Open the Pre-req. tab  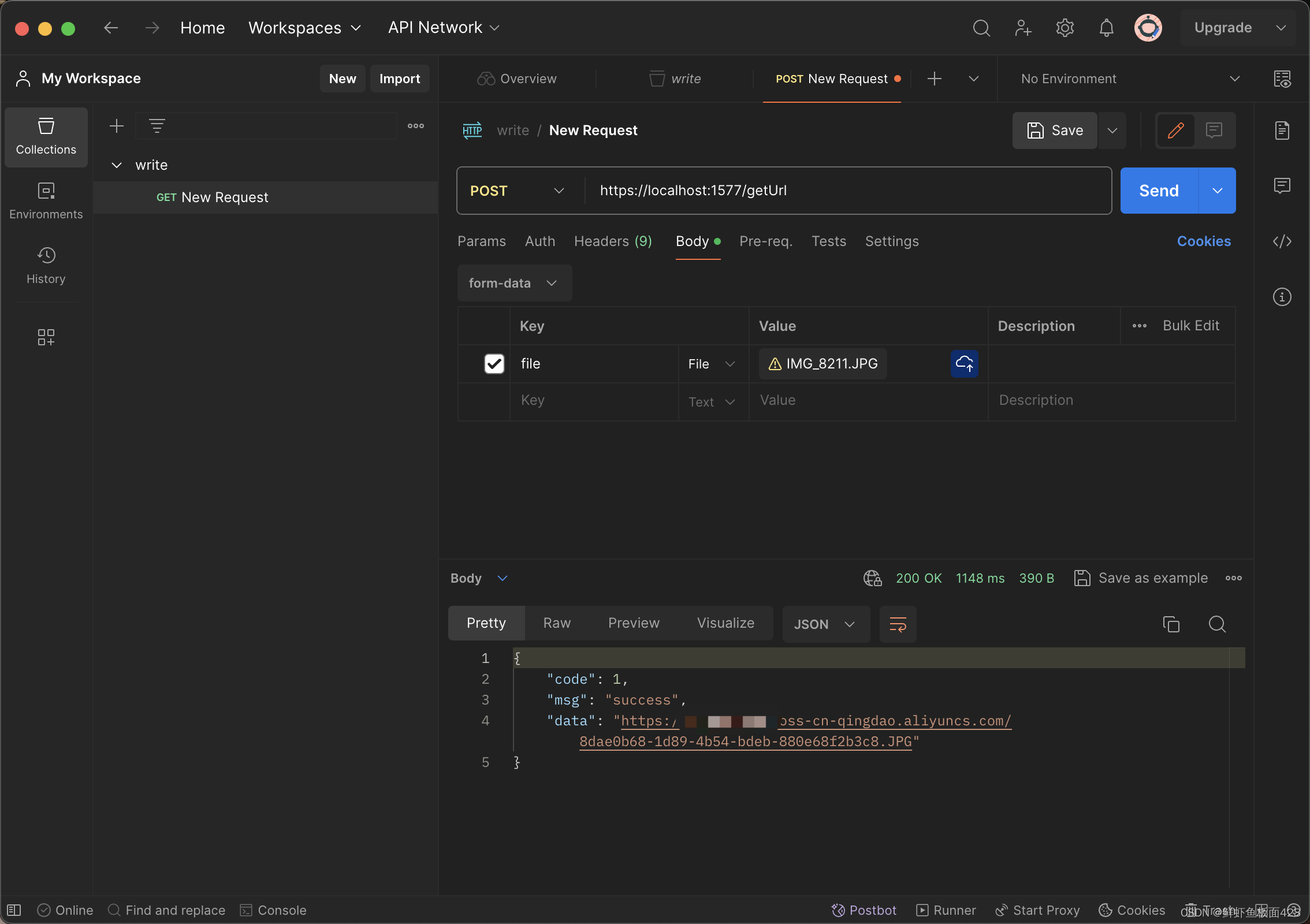tap(766, 241)
